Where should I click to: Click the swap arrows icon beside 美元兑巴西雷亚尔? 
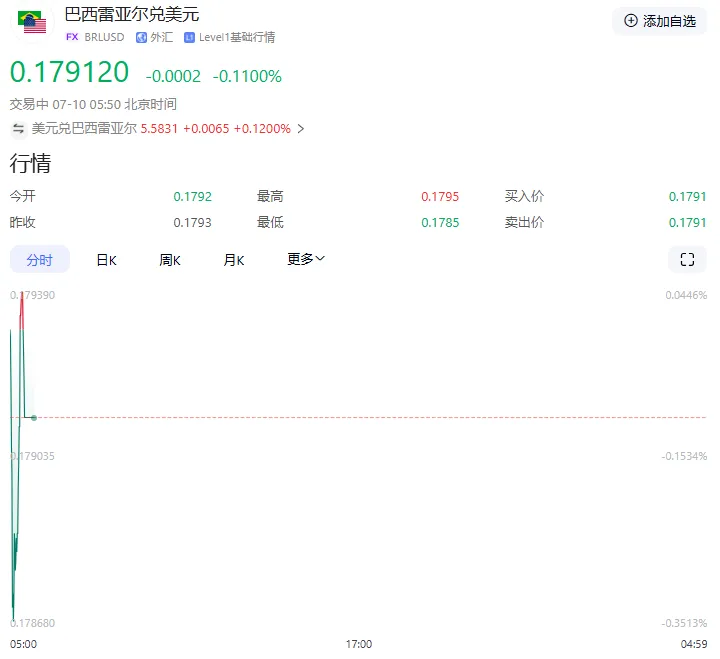[18, 129]
